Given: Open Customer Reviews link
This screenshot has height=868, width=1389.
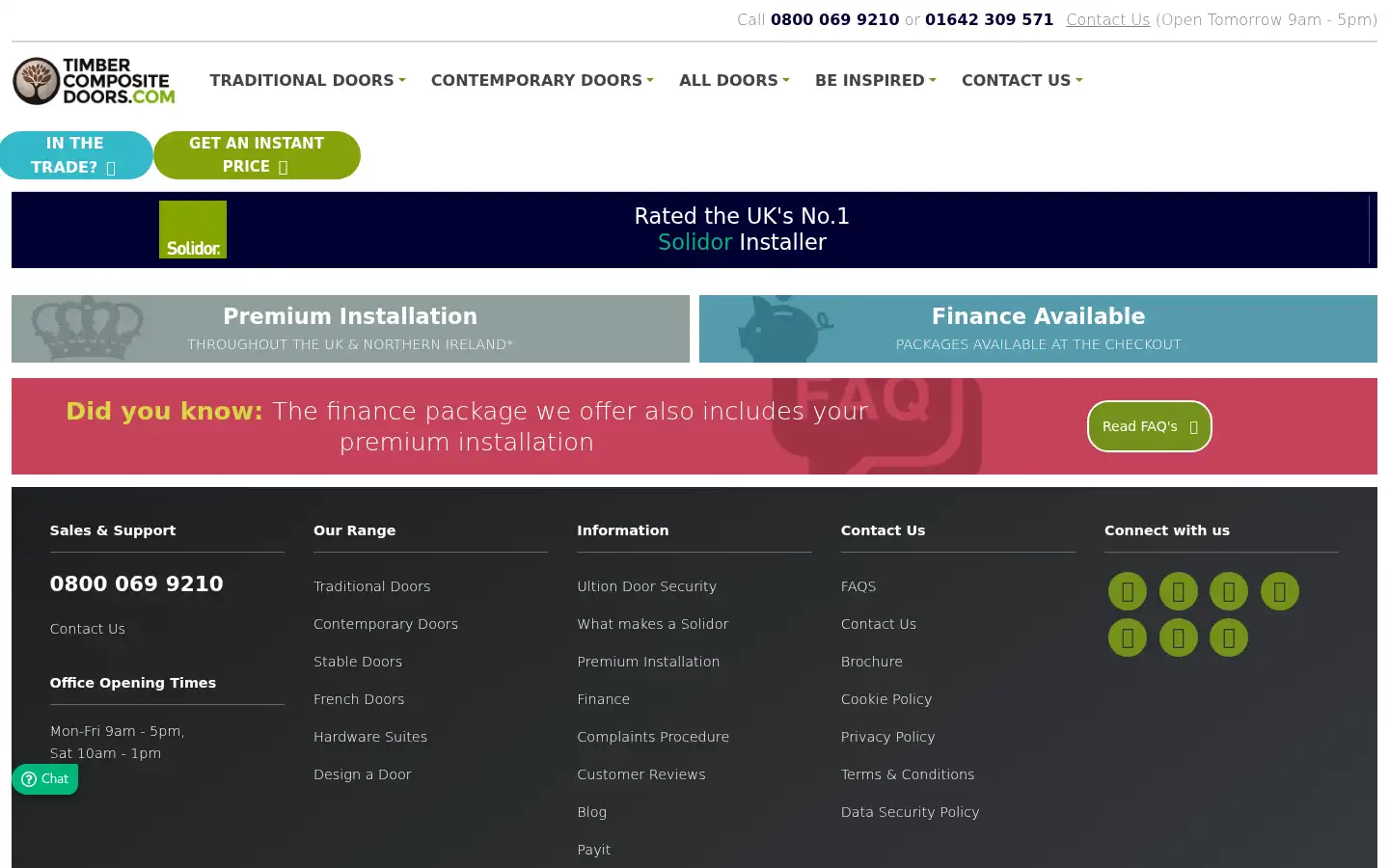Looking at the screenshot, I should coord(641,774).
